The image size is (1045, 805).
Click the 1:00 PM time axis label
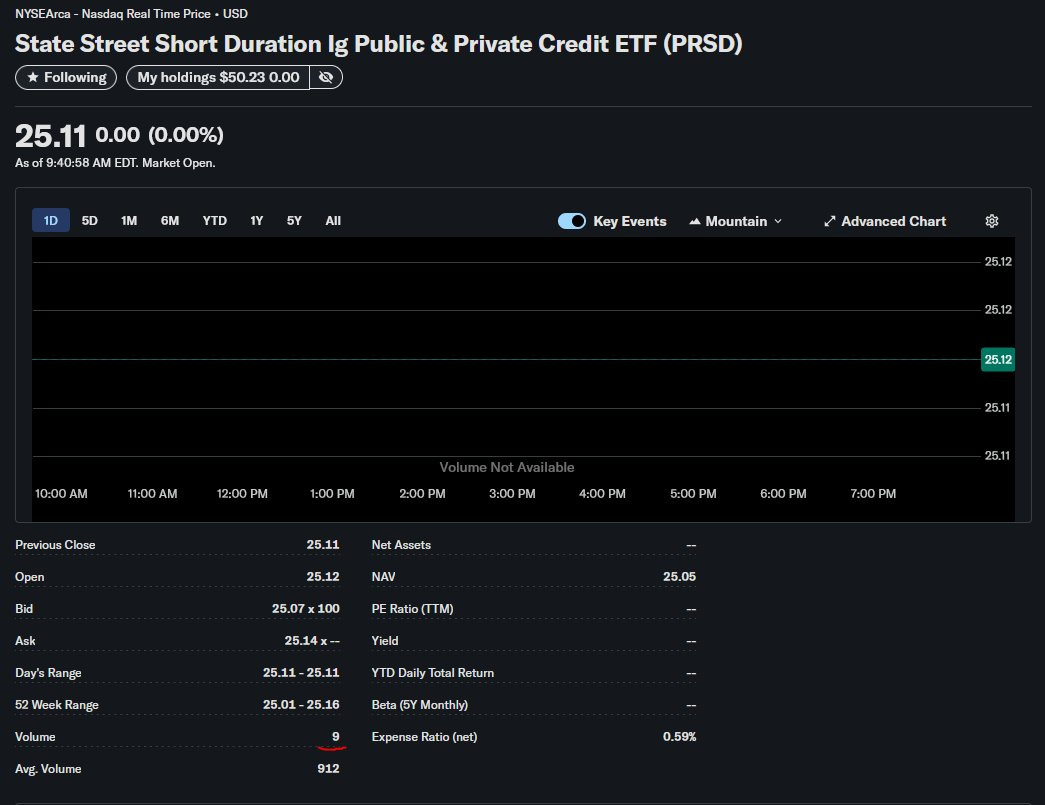point(332,494)
